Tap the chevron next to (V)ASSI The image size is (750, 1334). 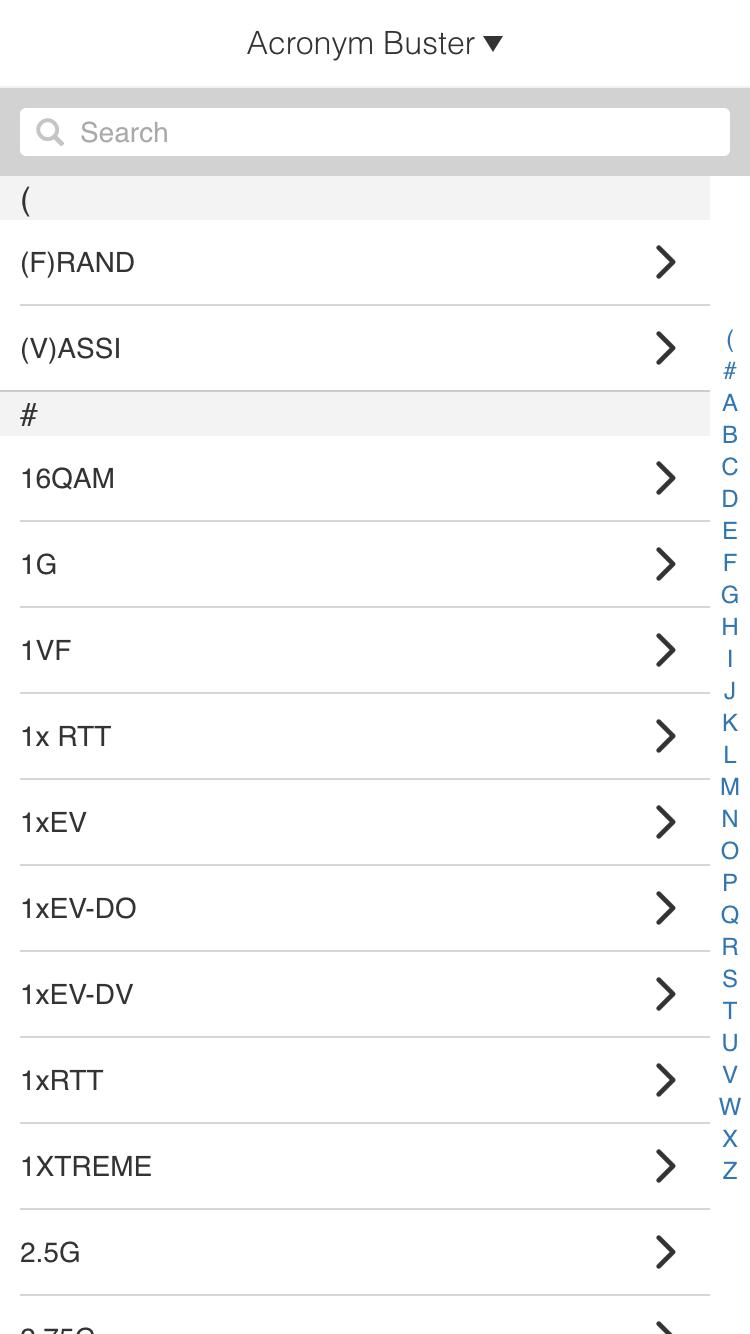[666, 348]
